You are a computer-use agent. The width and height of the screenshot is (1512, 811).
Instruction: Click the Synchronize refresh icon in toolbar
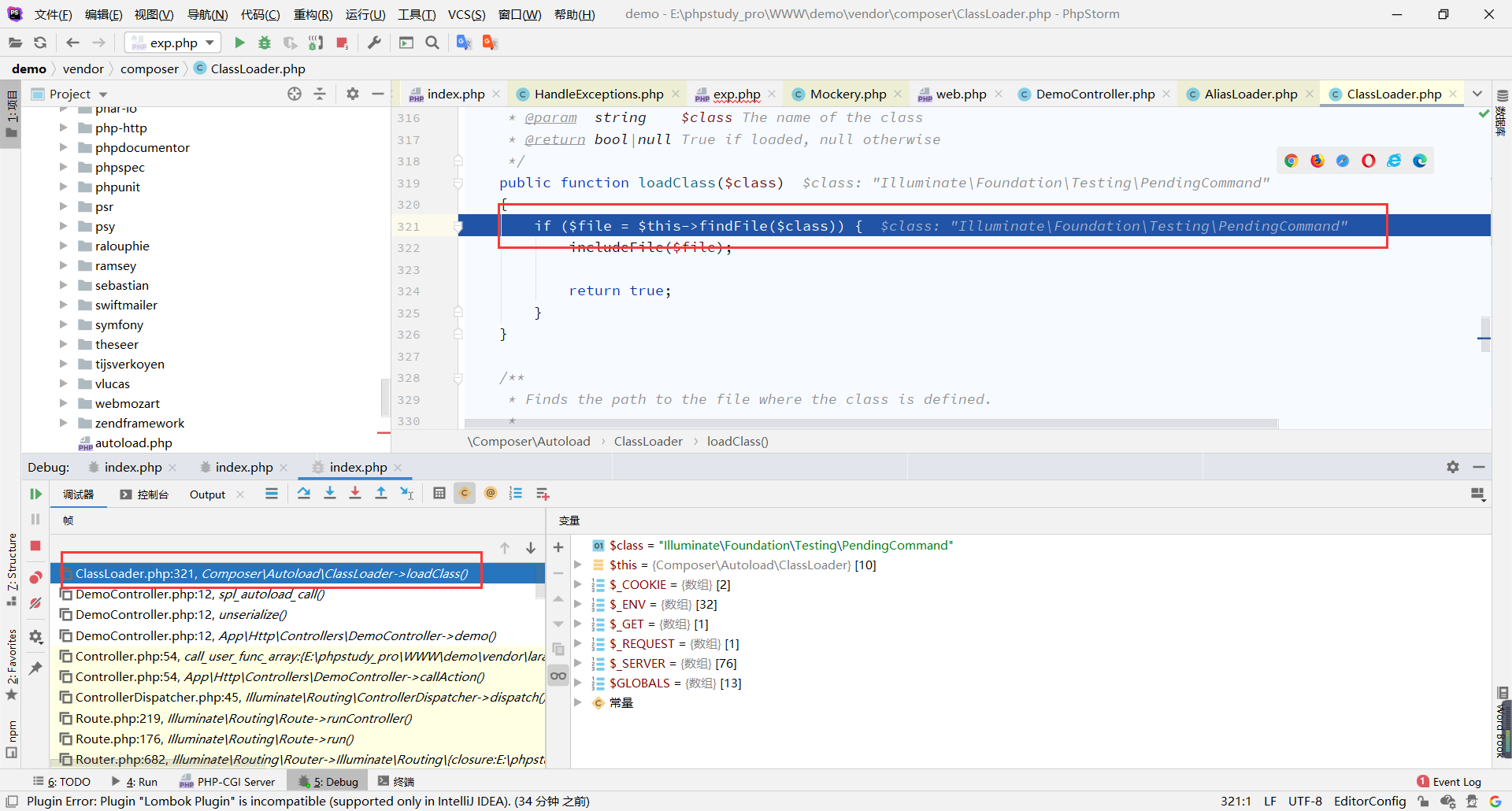tap(40, 43)
